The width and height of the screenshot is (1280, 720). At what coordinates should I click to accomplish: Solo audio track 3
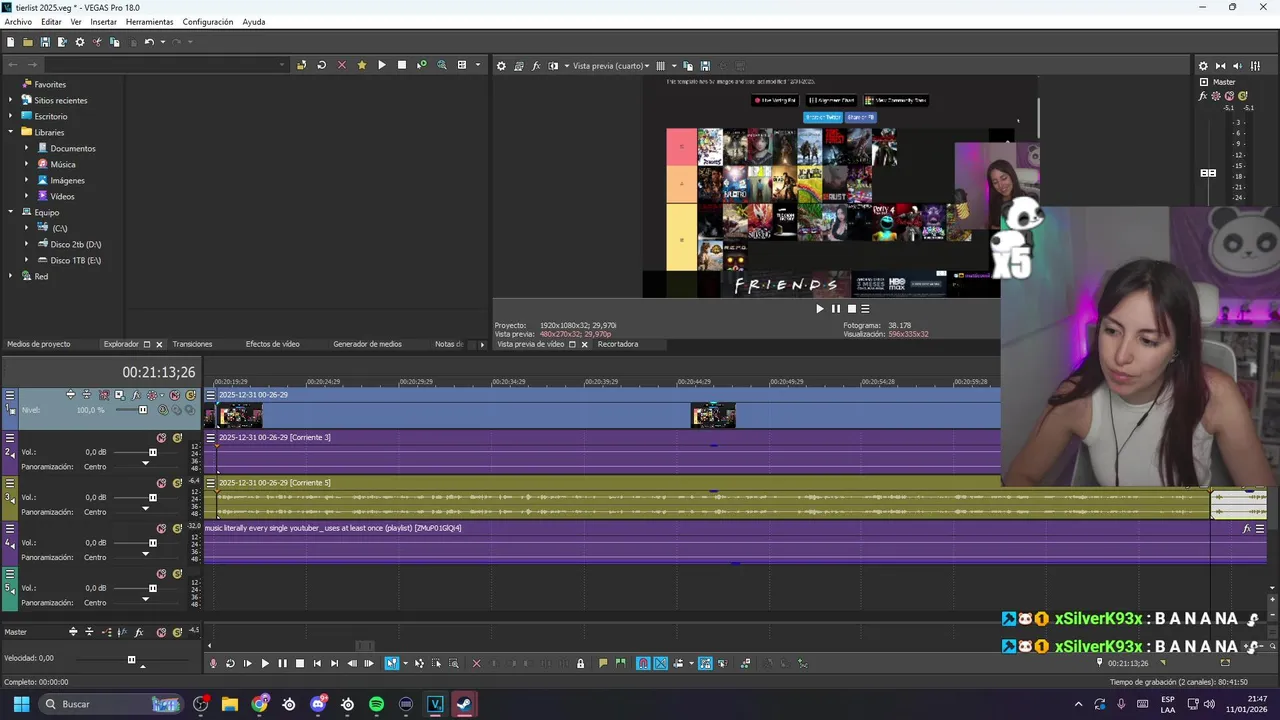tap(177, 483)
